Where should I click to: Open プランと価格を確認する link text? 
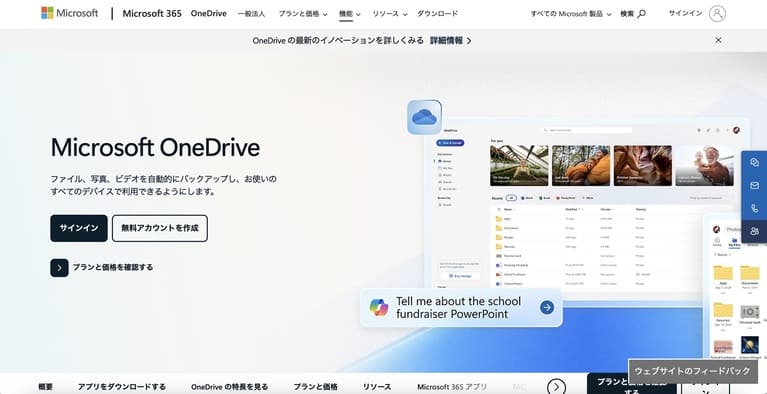click(113, 267)
